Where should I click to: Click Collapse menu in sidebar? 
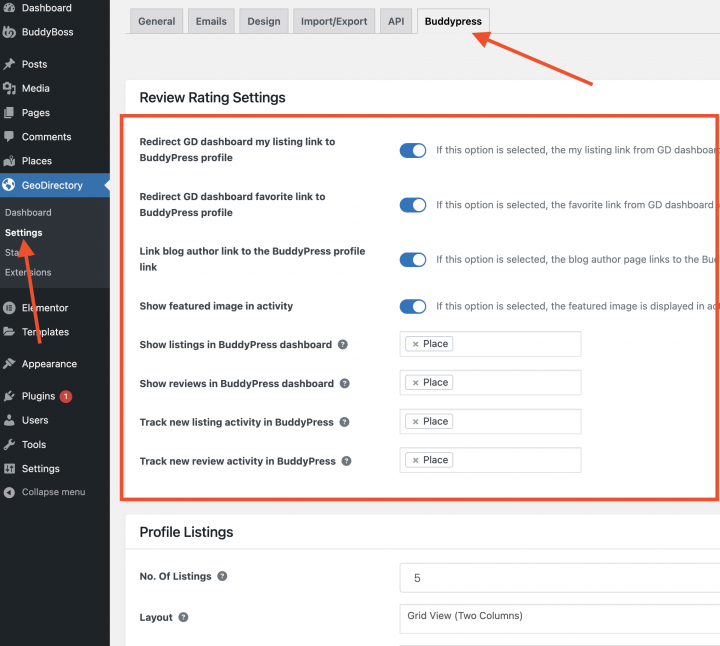pos(53,492)
